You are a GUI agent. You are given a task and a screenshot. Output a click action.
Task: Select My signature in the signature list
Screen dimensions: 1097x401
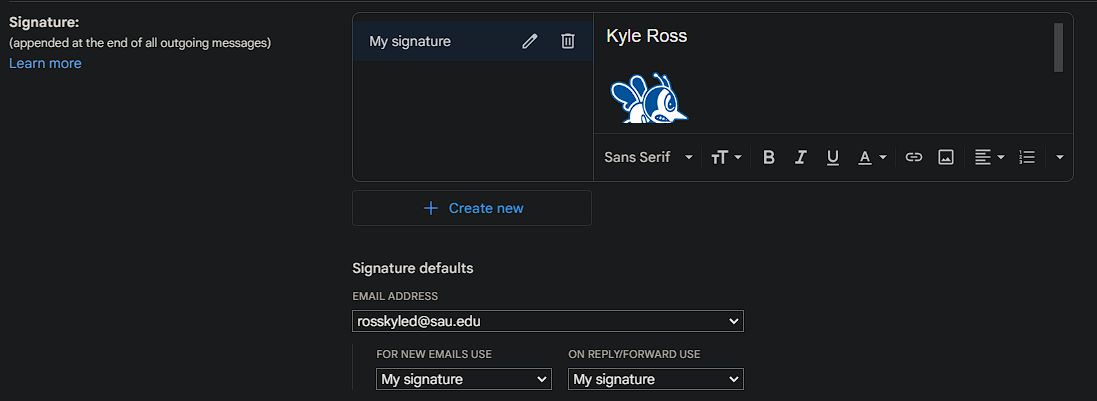(410, 41)
